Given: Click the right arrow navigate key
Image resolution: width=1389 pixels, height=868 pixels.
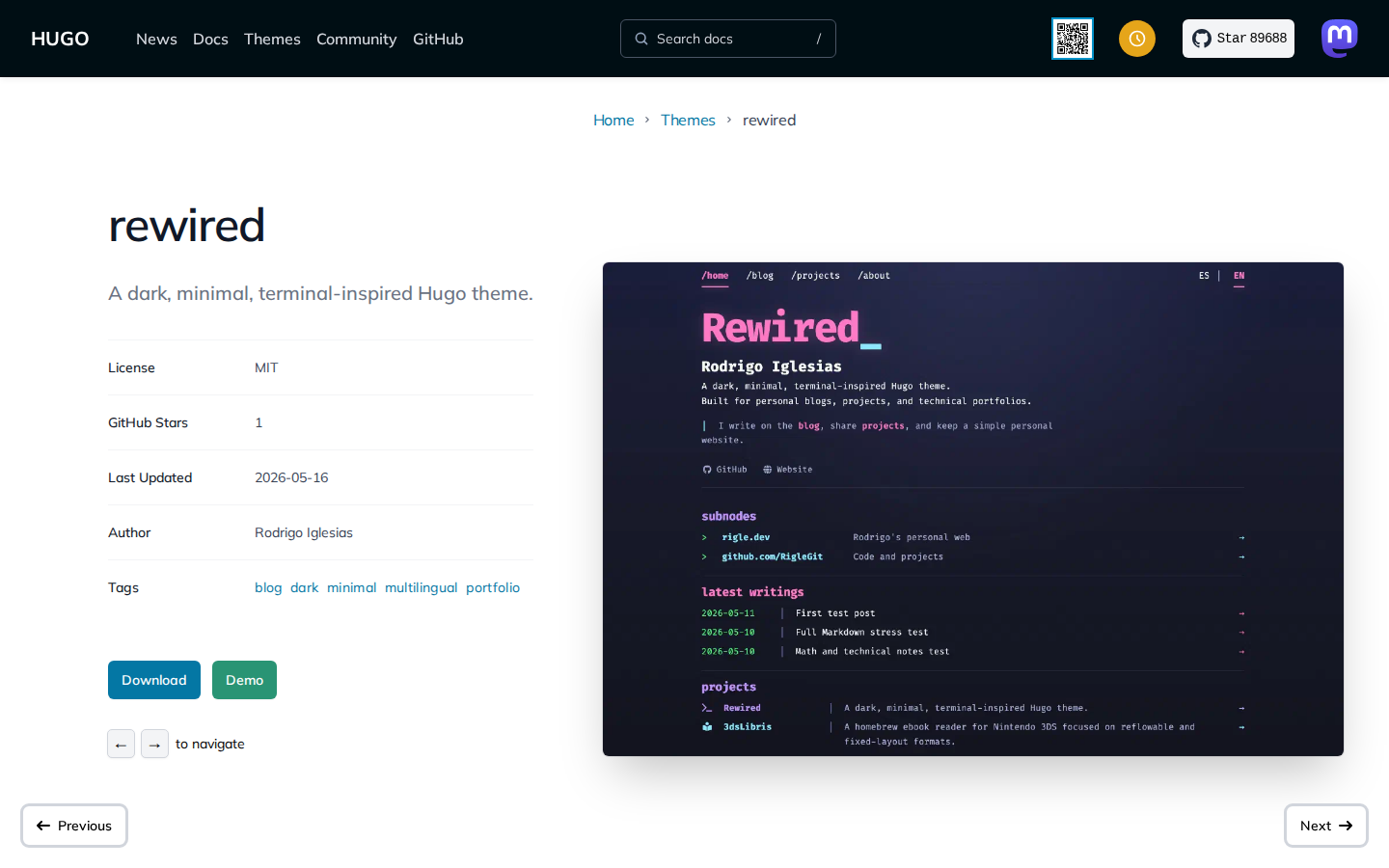Looking at the screenshot, I should (154, 744).
